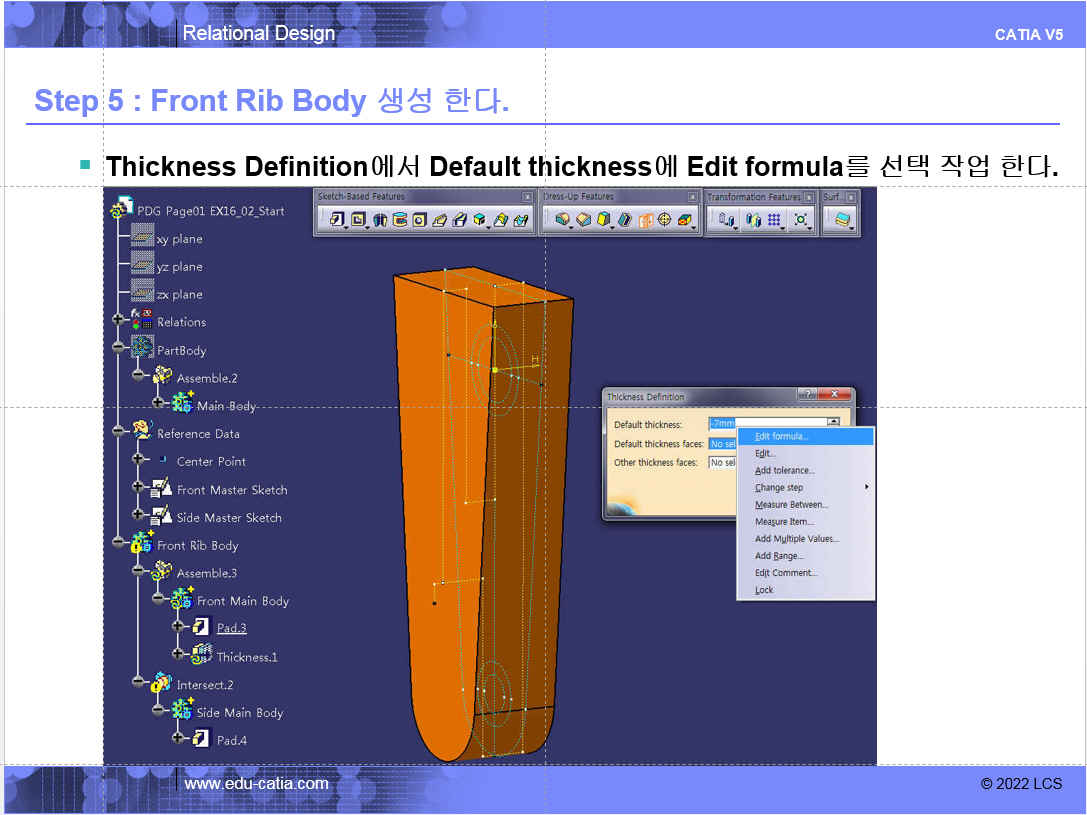This screenshot has height=815, width=1087.
Task: Choose Edit formula... from context menu
Action: click(781, 436)
